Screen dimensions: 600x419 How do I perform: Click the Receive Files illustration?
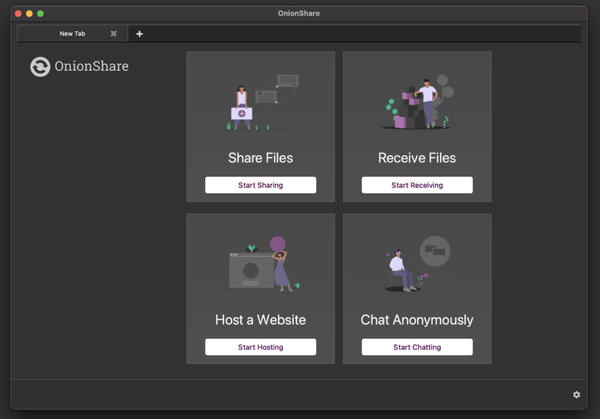point(418,102)
